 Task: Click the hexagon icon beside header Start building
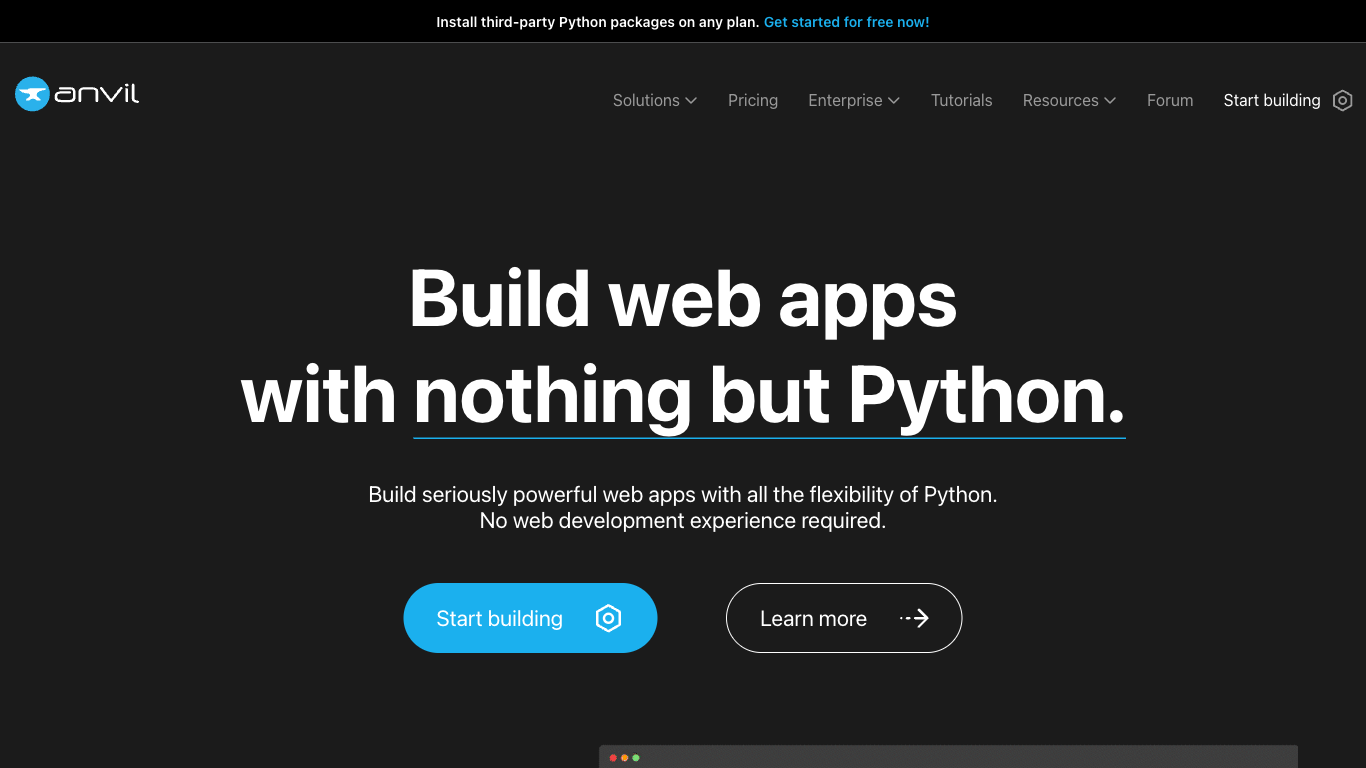click(1343, 100)
